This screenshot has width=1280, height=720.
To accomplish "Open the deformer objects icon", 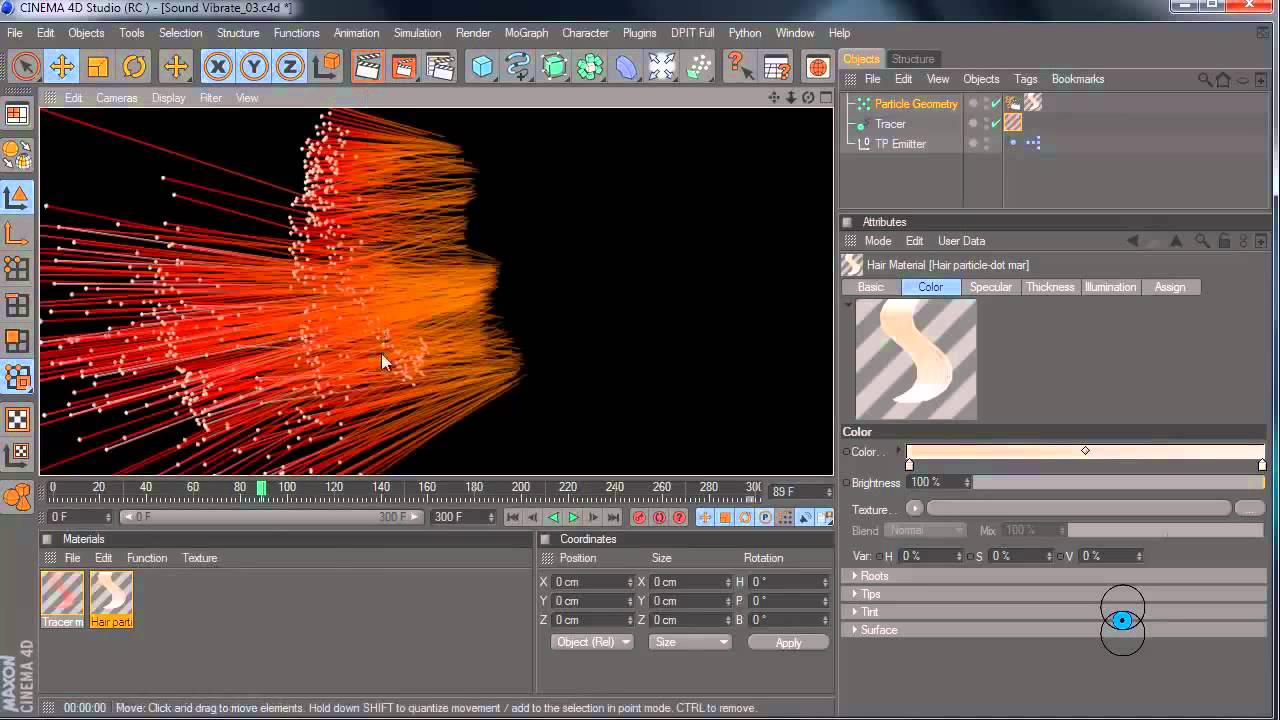I will pos(627,67).
